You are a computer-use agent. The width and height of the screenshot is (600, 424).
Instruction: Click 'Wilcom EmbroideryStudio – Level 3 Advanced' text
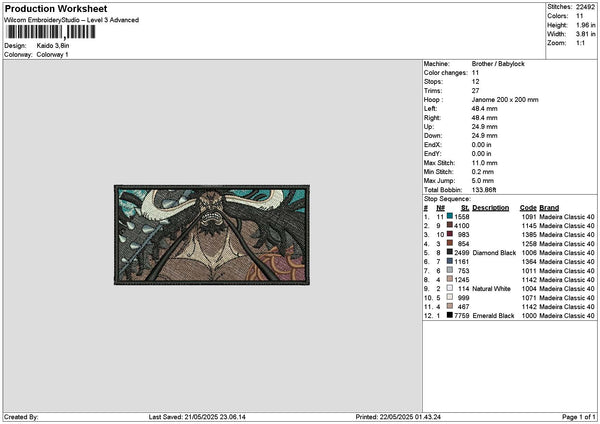click(72, 20)
